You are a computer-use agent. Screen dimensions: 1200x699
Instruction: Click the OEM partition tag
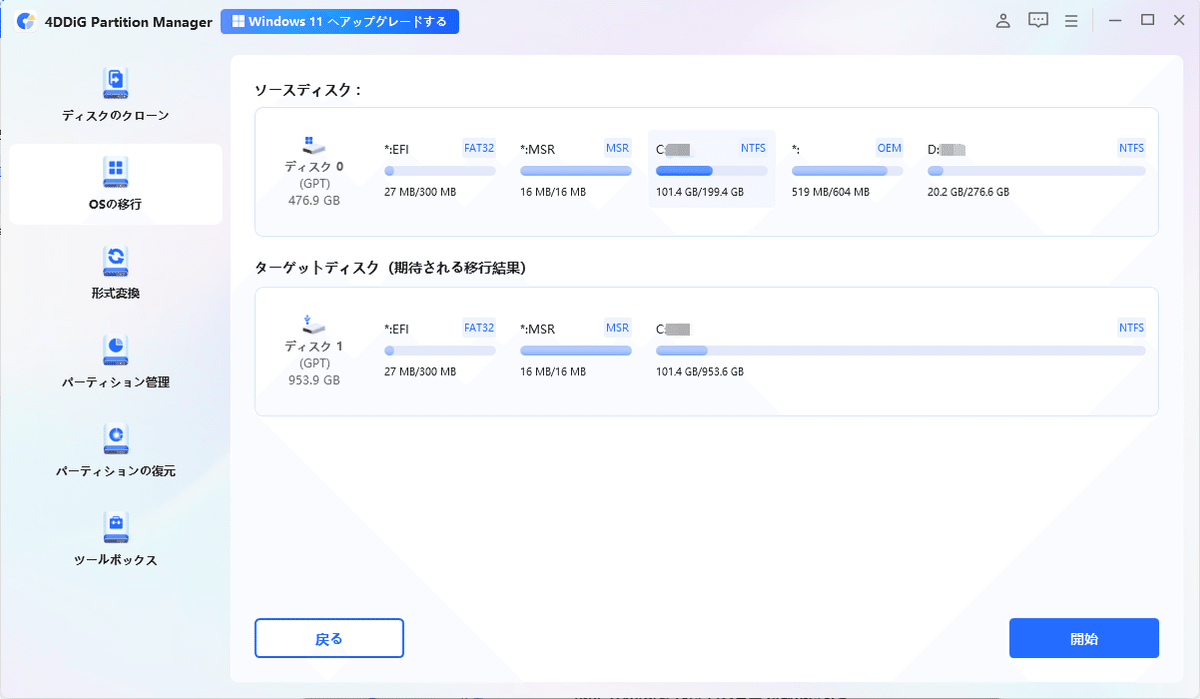click(x=889, y=148)
